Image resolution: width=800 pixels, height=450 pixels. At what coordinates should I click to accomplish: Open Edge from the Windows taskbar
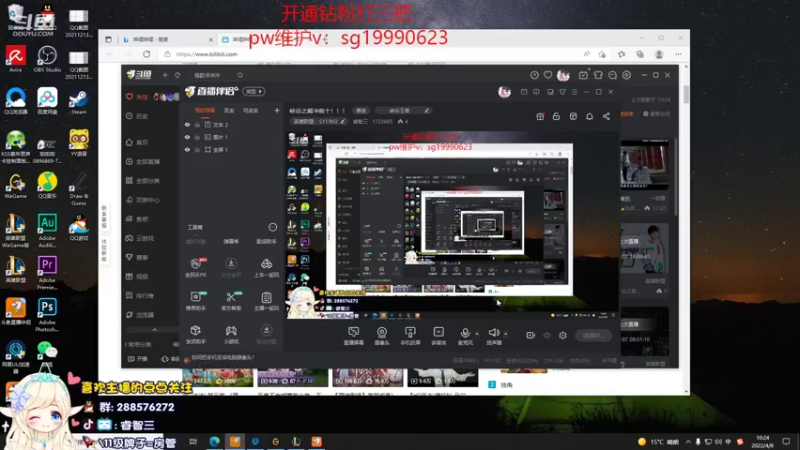tap(214, 441)
